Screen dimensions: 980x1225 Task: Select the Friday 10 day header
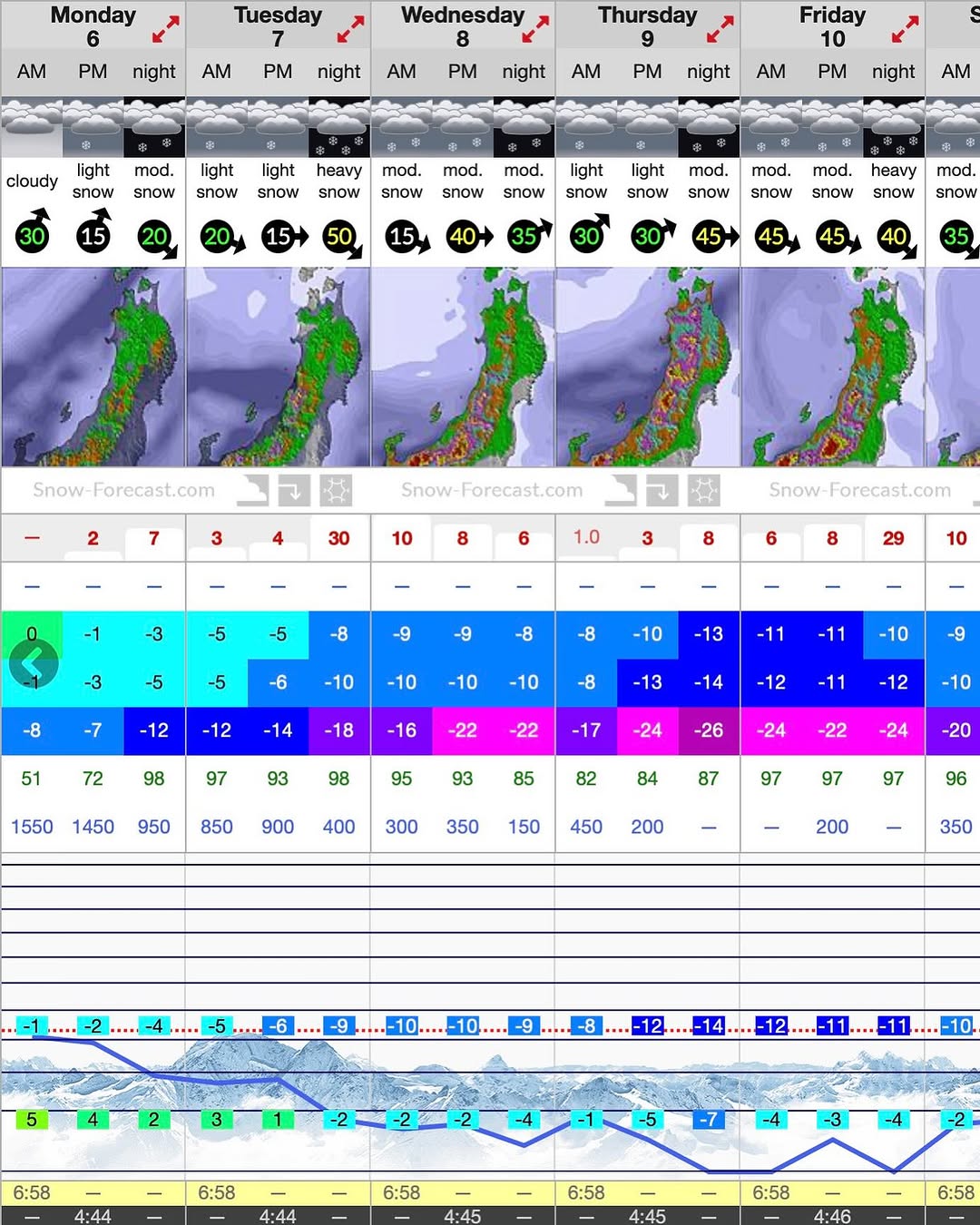(833, 26)
